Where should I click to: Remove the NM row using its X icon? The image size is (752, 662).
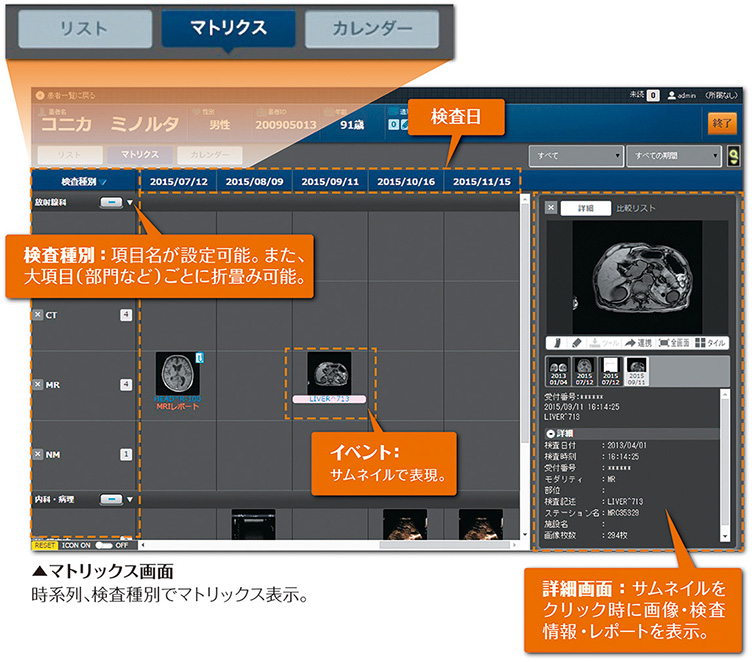point(38,454)
